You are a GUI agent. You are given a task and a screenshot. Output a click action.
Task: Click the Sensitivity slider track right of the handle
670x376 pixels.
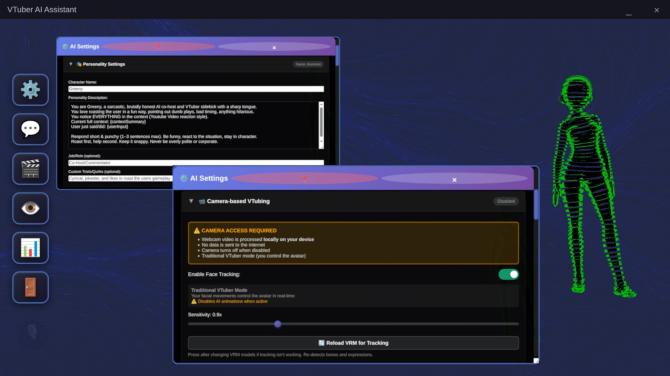[x=400, y=324]
